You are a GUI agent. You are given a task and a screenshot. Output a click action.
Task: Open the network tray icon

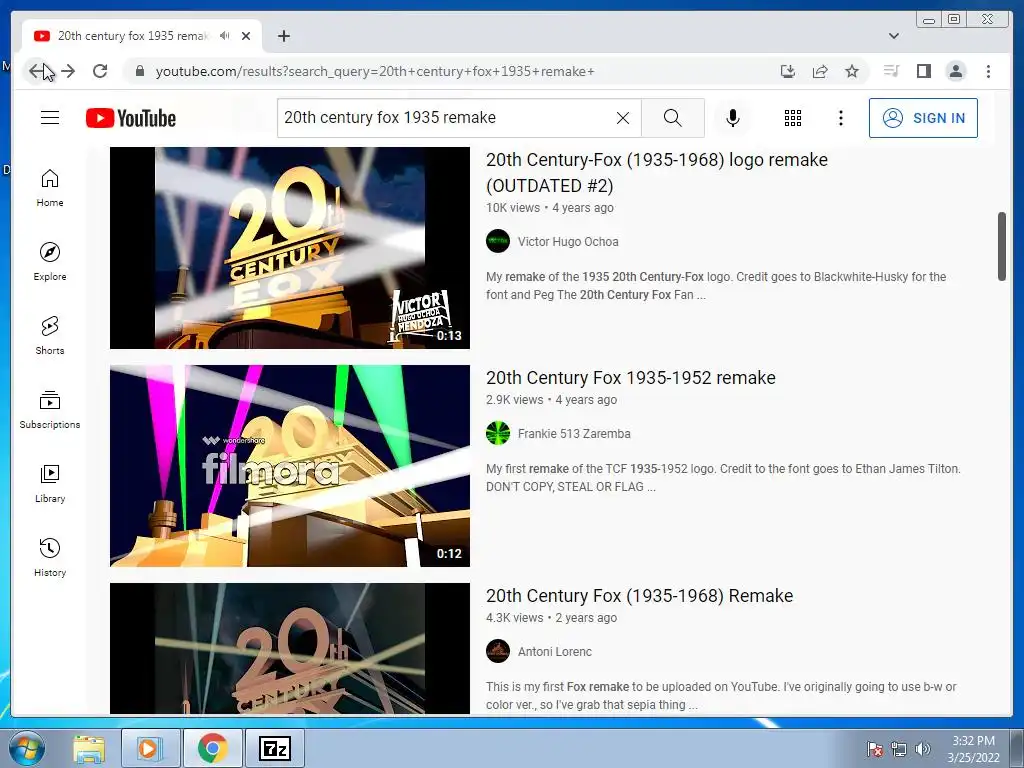click(899, 749)
